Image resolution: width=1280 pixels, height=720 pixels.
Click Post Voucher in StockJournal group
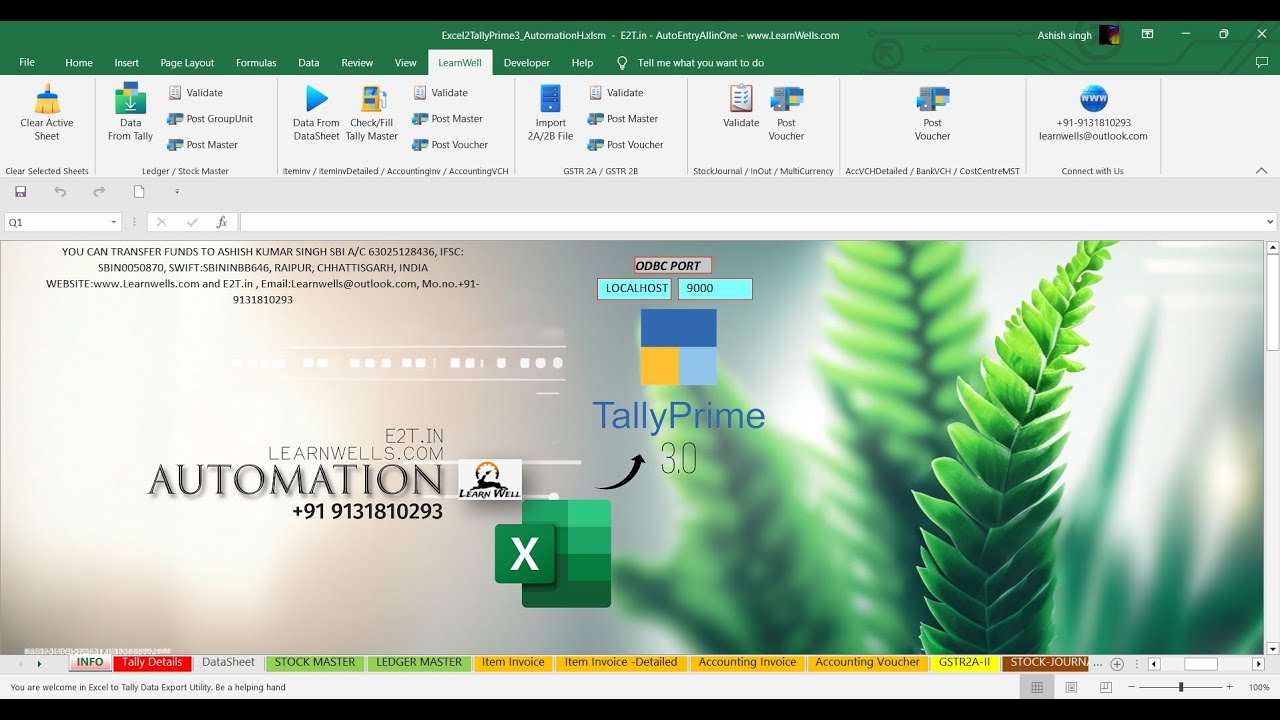coord(786,113)
